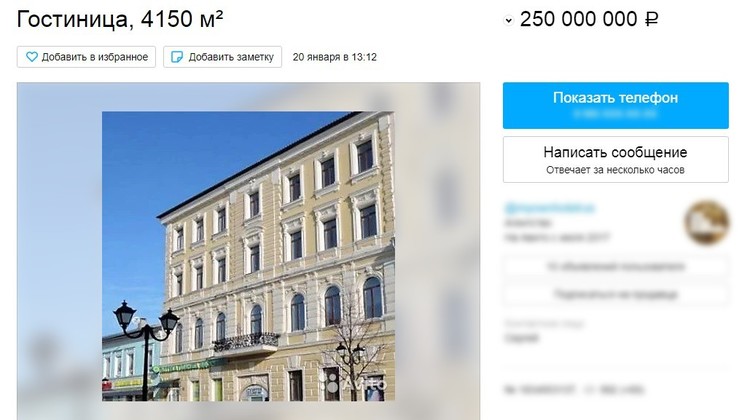Viewport: 750px width, 420px height.
Task: Open the blurred seller profile link
Action: click(x=549, y=208)
